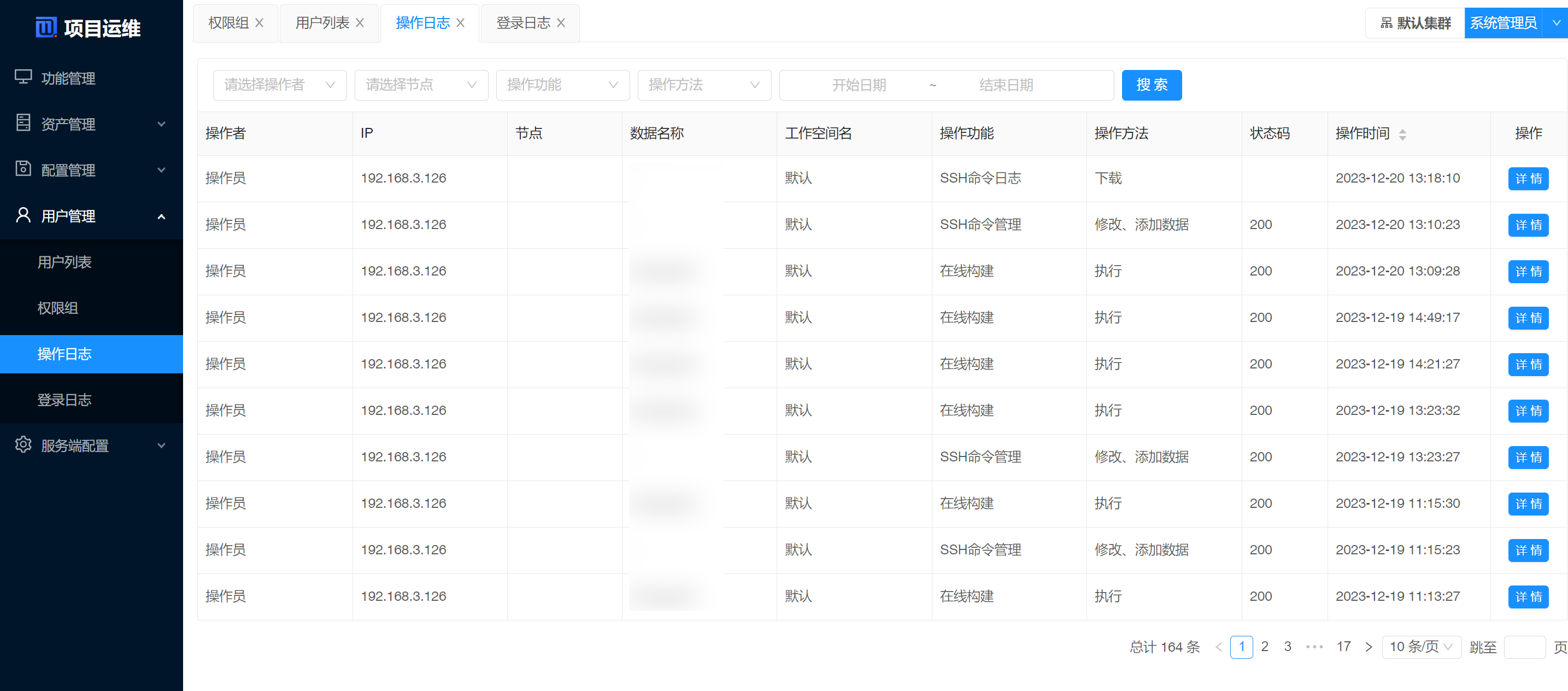The width and height of the screenshot is (1568, 691).
Task: Click the 功能管理 monitor icon
Action: (23, 77)
